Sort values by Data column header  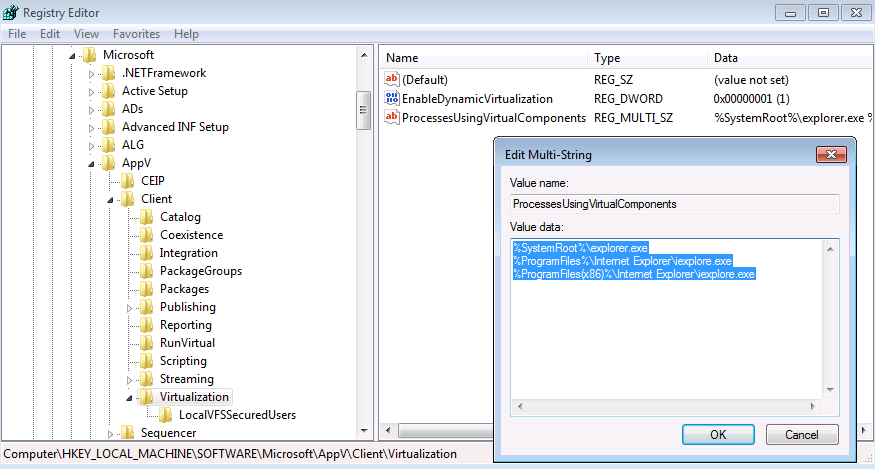[791, 58]
